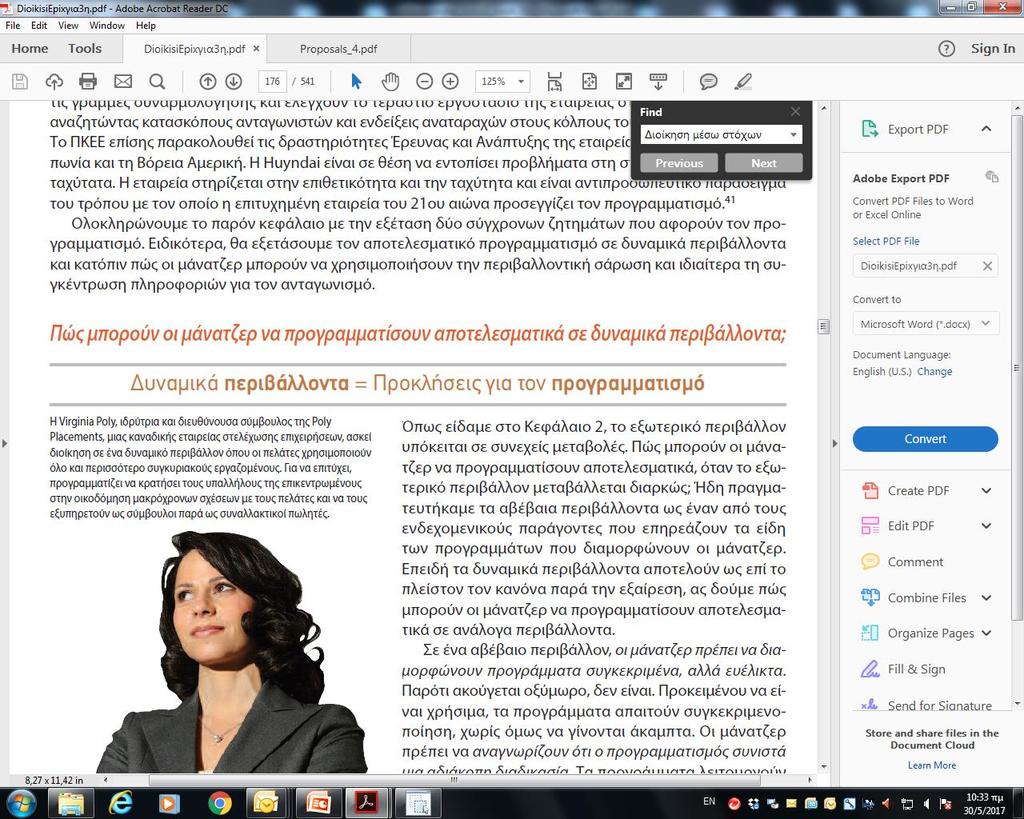Image resolution: width=1024 pixels, height=819 pixels.
Task: Select the highlighter pen icon
Action: (743, 82)
